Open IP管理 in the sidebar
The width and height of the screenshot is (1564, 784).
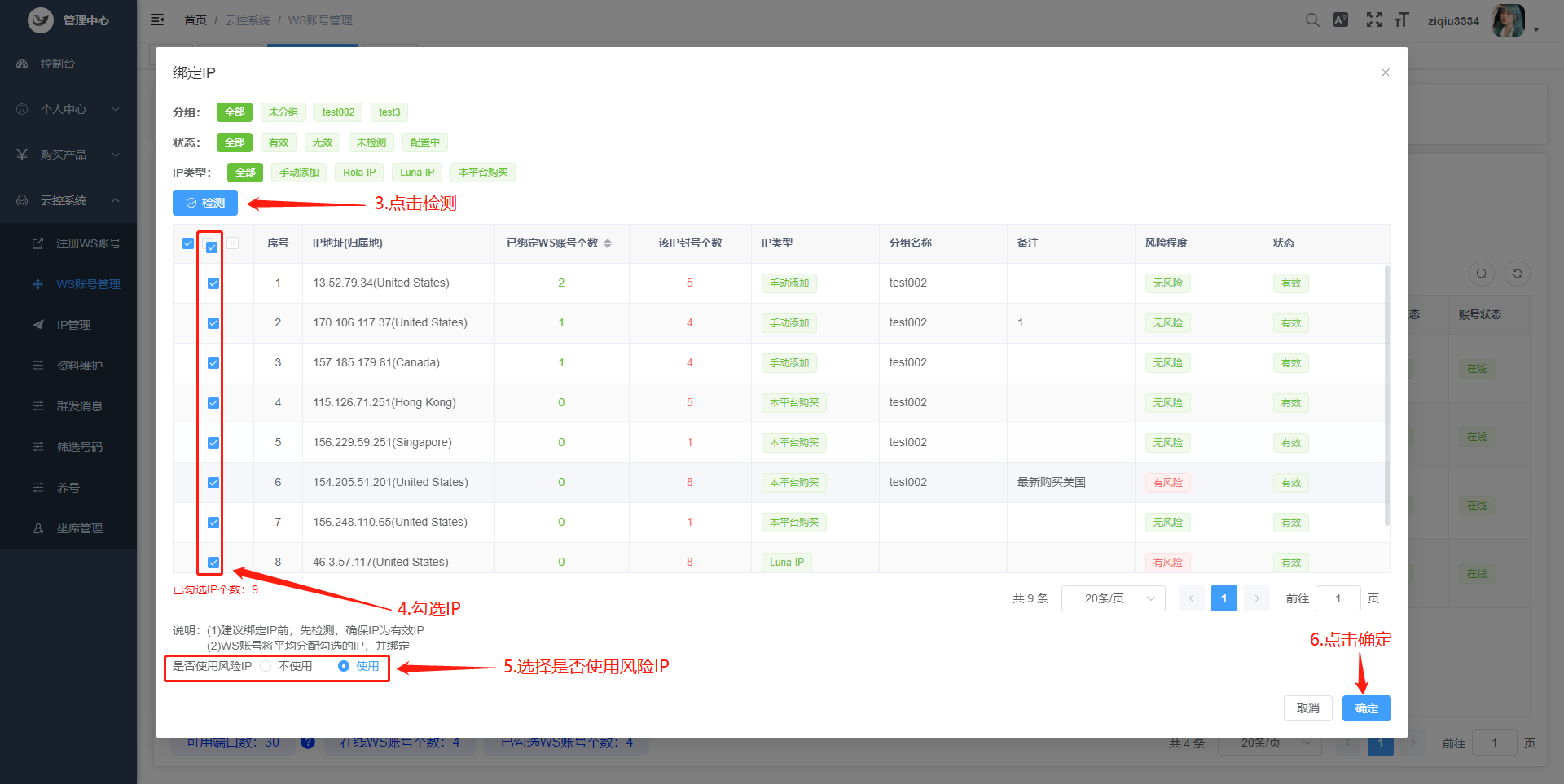coord(73,325)
